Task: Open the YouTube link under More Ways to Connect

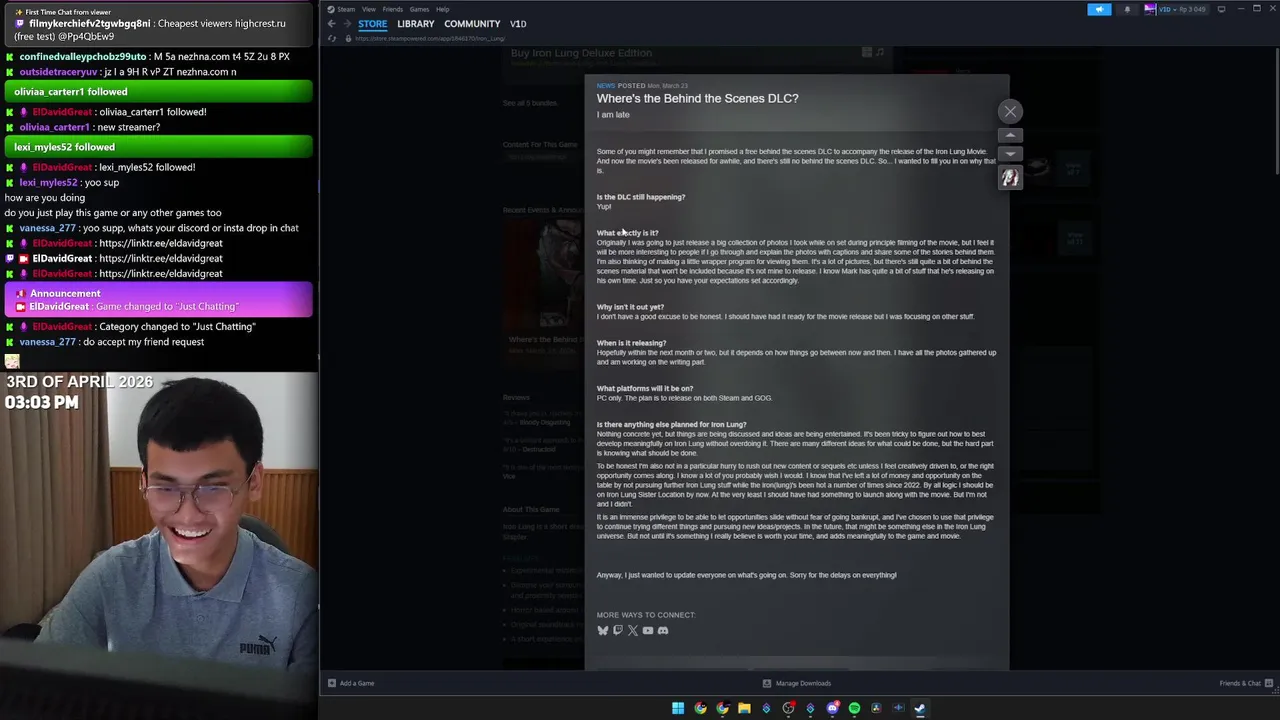Action: (x=647, y=631)
